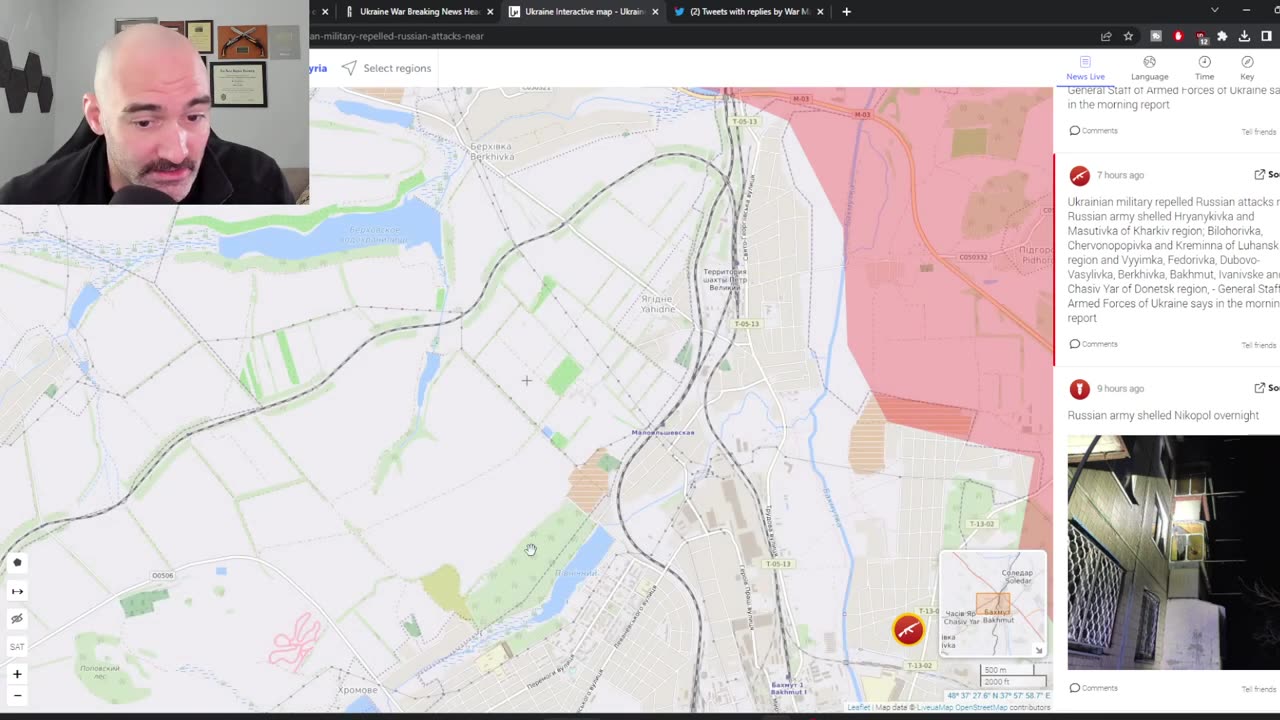This screenshot has width=1280, height=720.
Task: Open a new browser tab
Action: (x=846, y=12)
